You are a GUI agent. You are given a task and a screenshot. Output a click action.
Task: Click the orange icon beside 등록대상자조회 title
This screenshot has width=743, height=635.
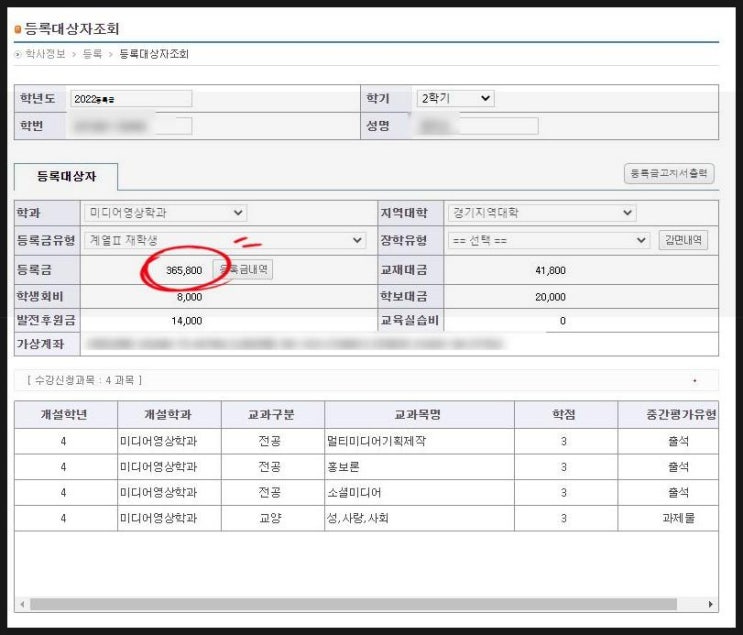point(18,29)
